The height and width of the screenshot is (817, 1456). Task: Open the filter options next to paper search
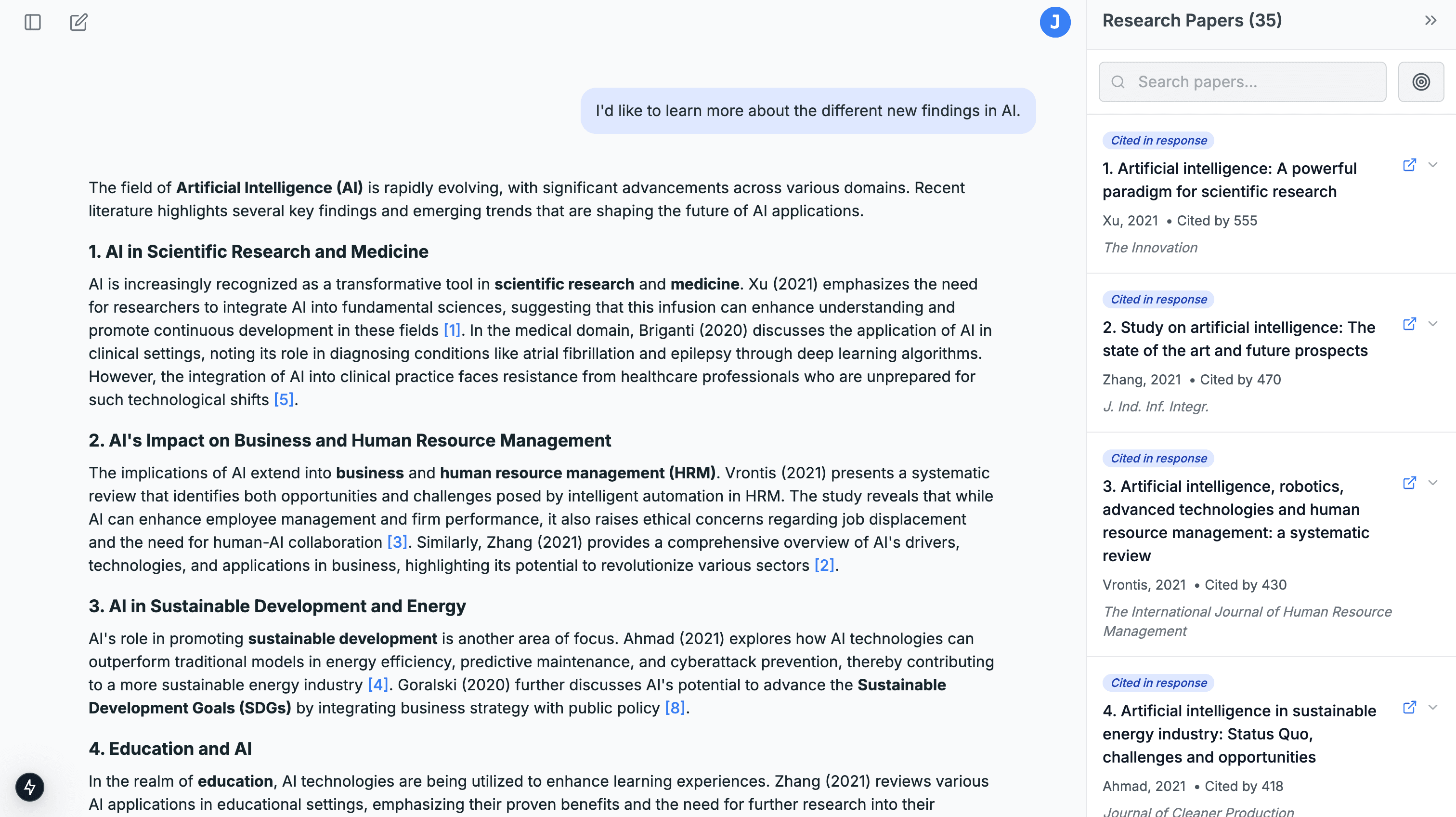click(x=1420, y=81)
